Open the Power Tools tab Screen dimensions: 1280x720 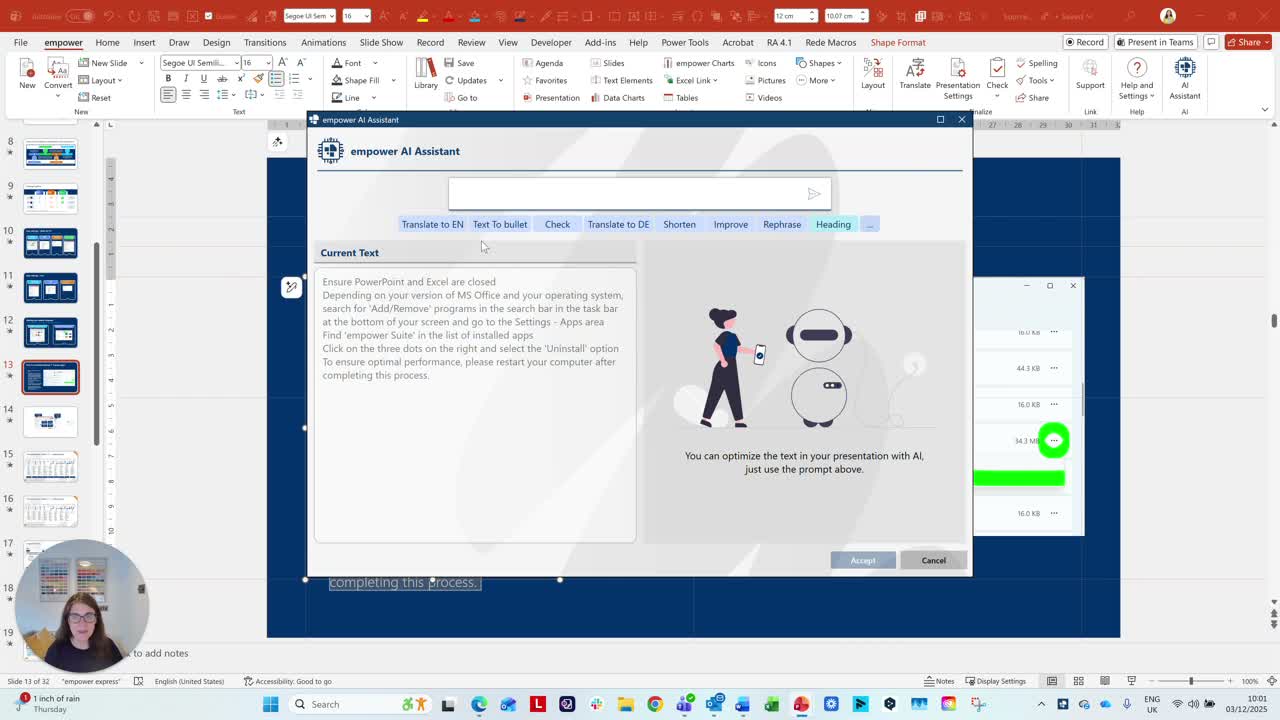(x=685, y=43)
